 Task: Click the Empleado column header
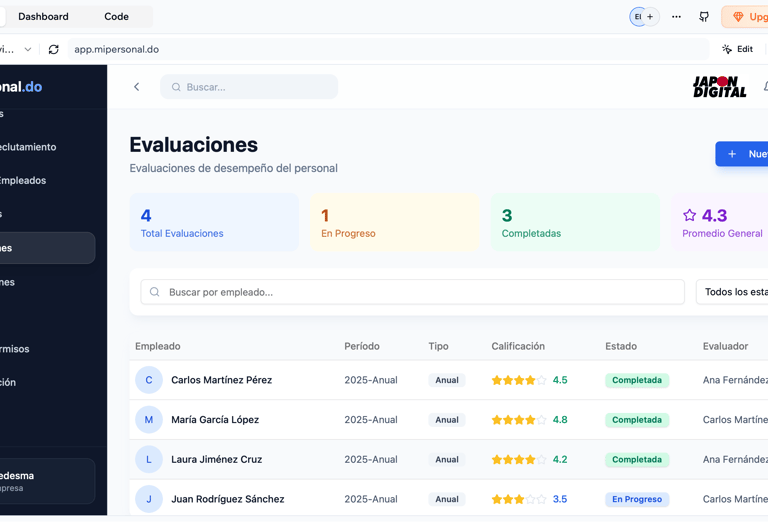click(158, 346)
